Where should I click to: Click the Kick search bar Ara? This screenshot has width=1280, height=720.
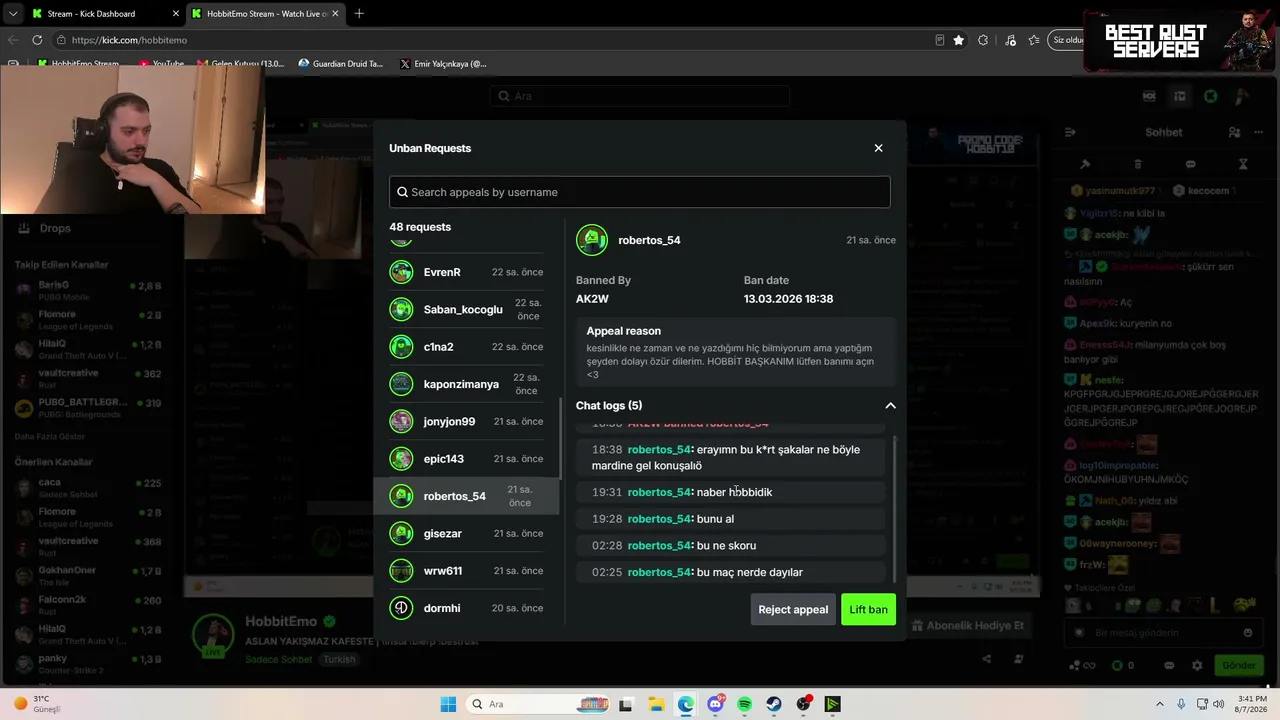tap(640, 96)
